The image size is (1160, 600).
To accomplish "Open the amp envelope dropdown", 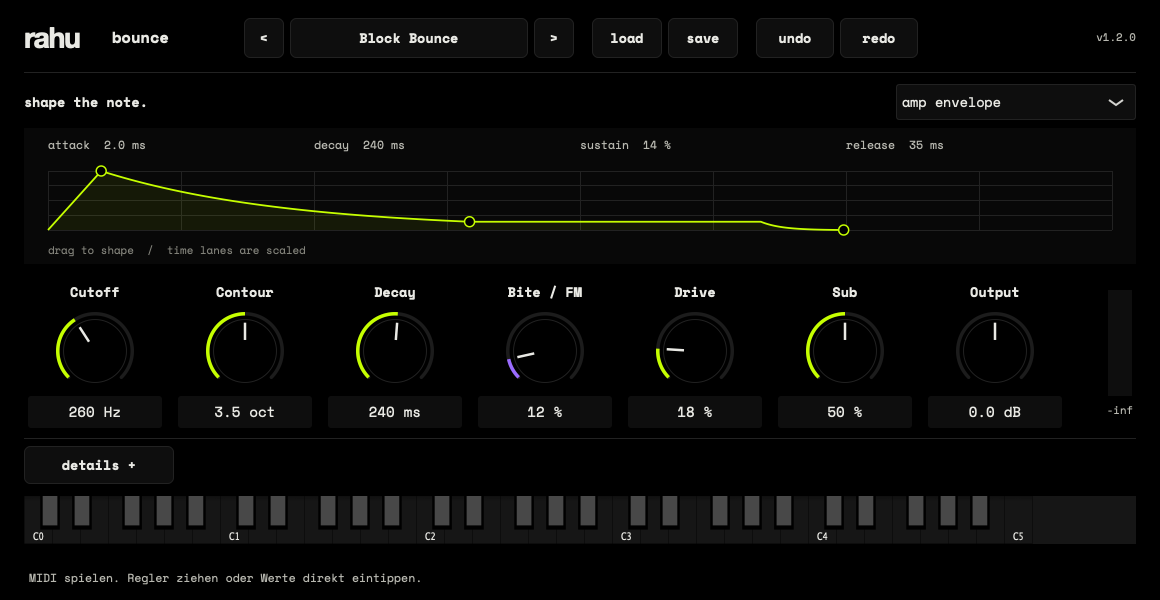I will point(1016,102).
